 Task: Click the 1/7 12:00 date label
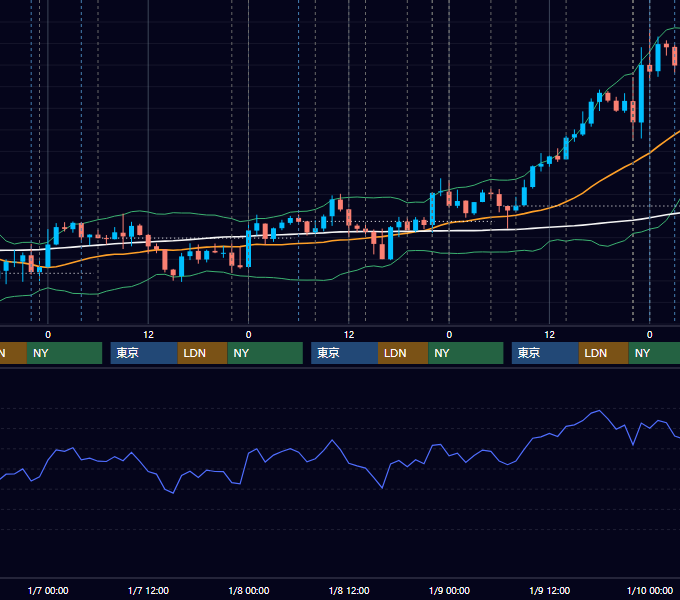coord(148,590)
